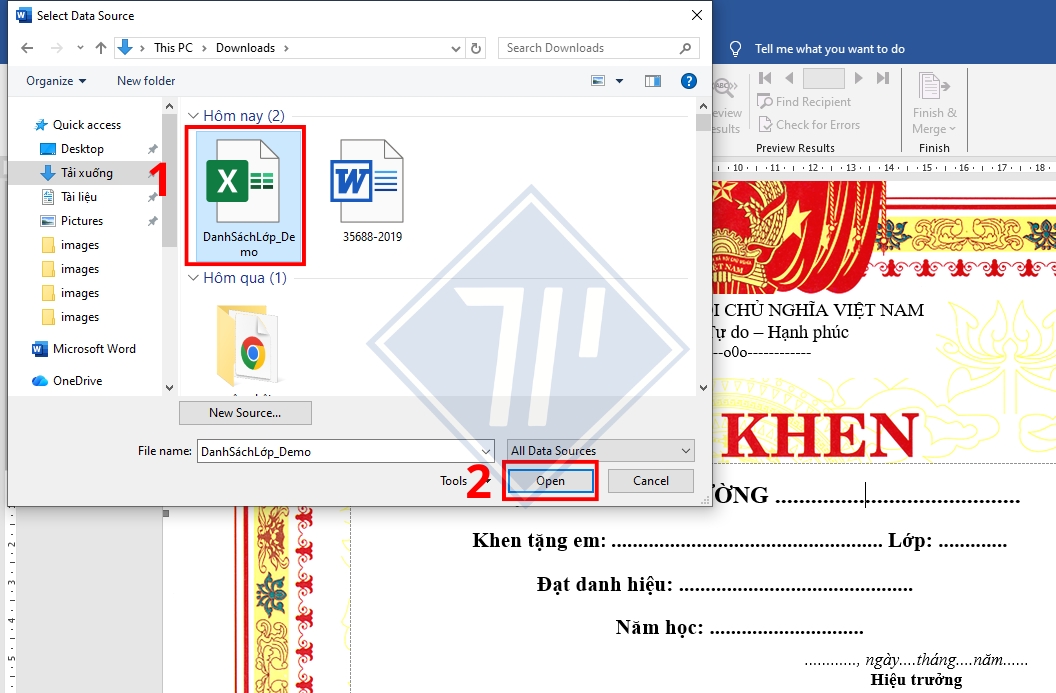Close the Select Data Source dialog
This screenshot has height=693, width=1056.
[x=697, y=15]
